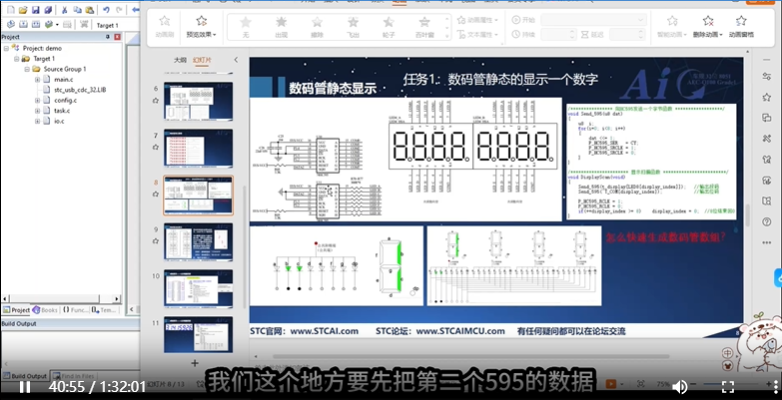The height and width of the screenshot is (400, 782).
Task: Switch to the 大纲 outline tab
Action: pyautogui.click(x=180, y=60)
